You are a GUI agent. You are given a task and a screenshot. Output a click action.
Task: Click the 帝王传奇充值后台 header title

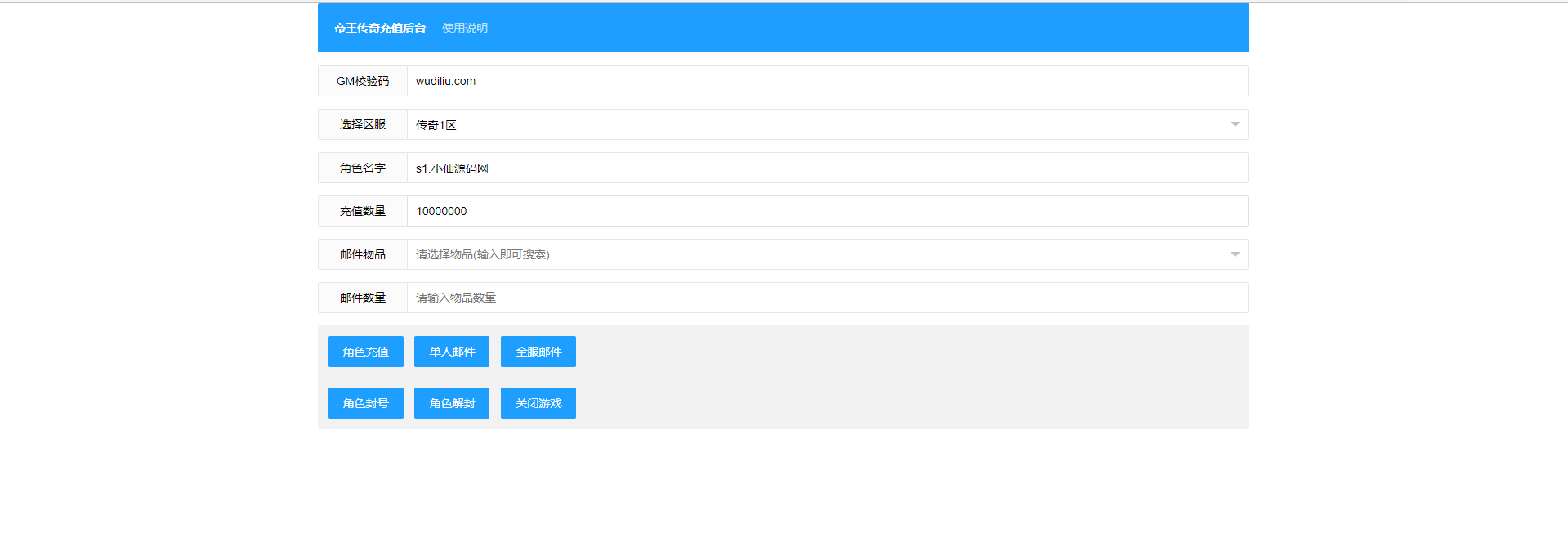pos(380,28)
